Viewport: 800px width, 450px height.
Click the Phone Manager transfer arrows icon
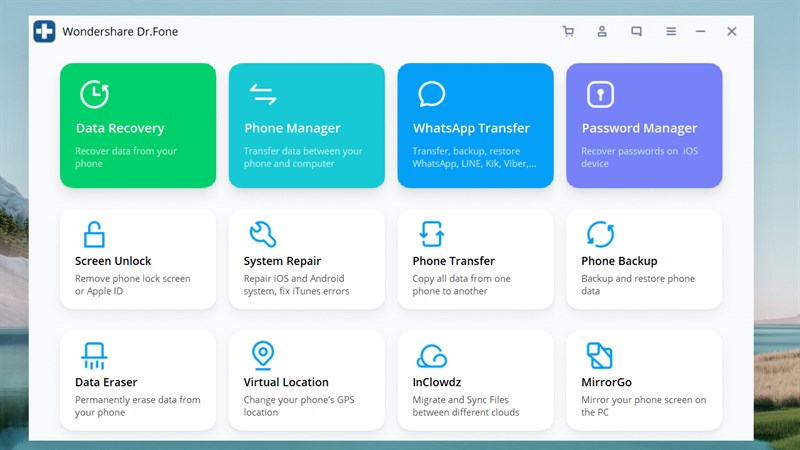(x=263, y=94)
